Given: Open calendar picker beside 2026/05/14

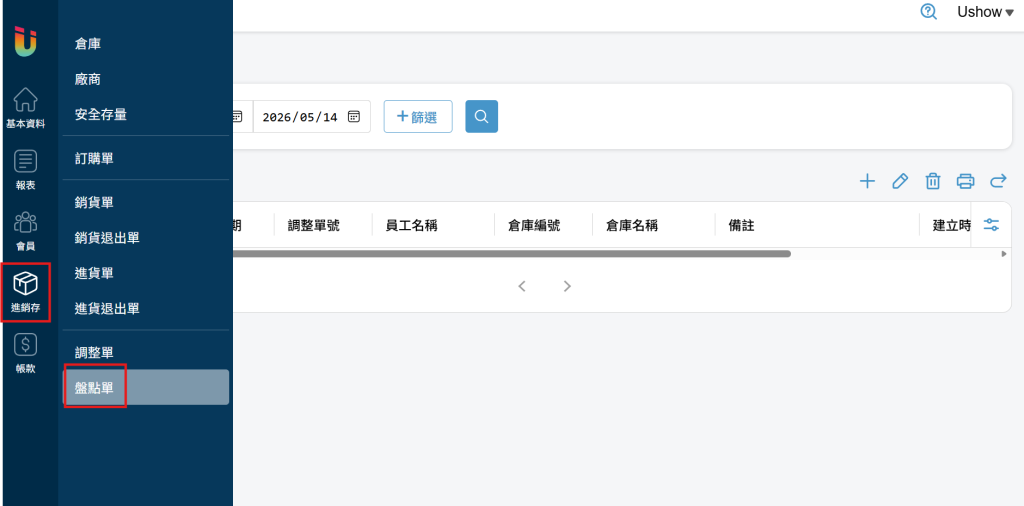Looking at the screenshot, I should click(353, 117).
